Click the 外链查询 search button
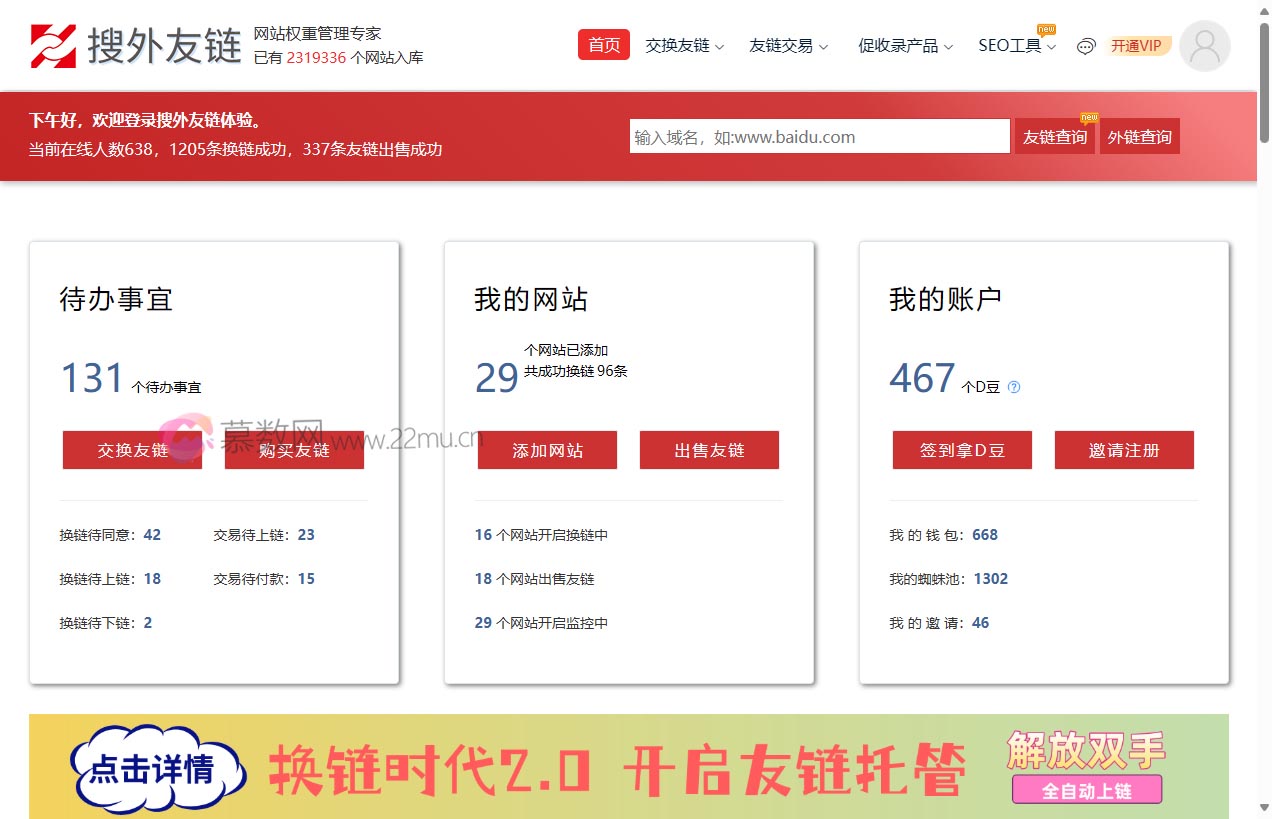This screenshot has width=1272, height=819. 1139,137
